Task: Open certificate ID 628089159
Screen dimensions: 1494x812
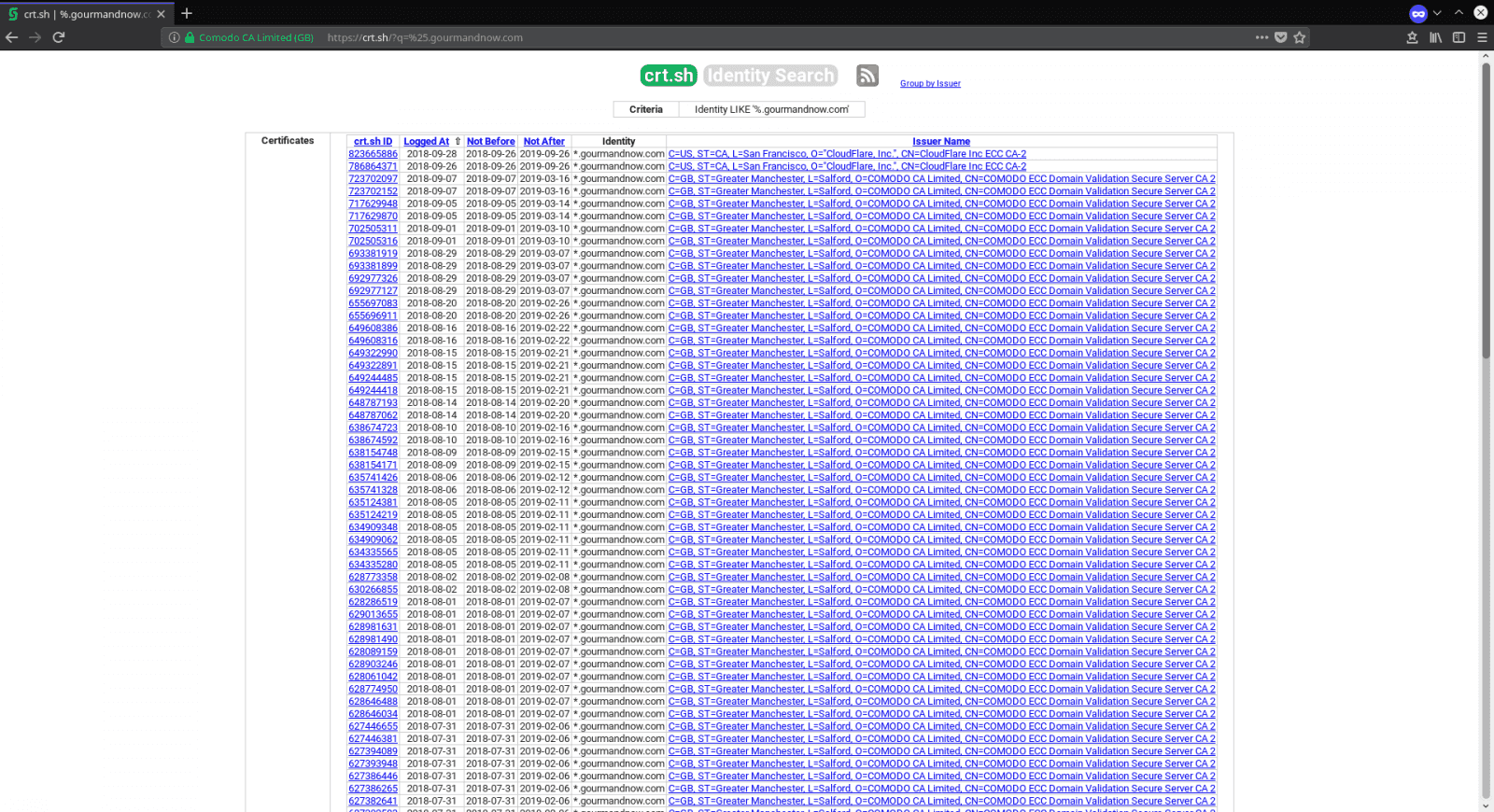Action: 373,651
